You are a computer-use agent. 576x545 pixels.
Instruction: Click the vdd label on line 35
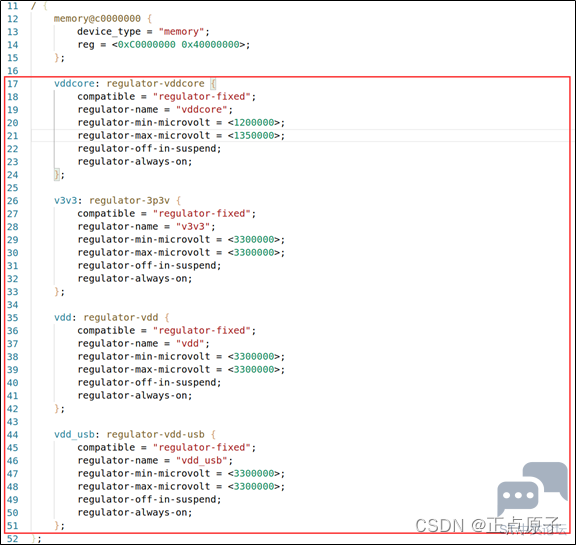tap(63, 317)
